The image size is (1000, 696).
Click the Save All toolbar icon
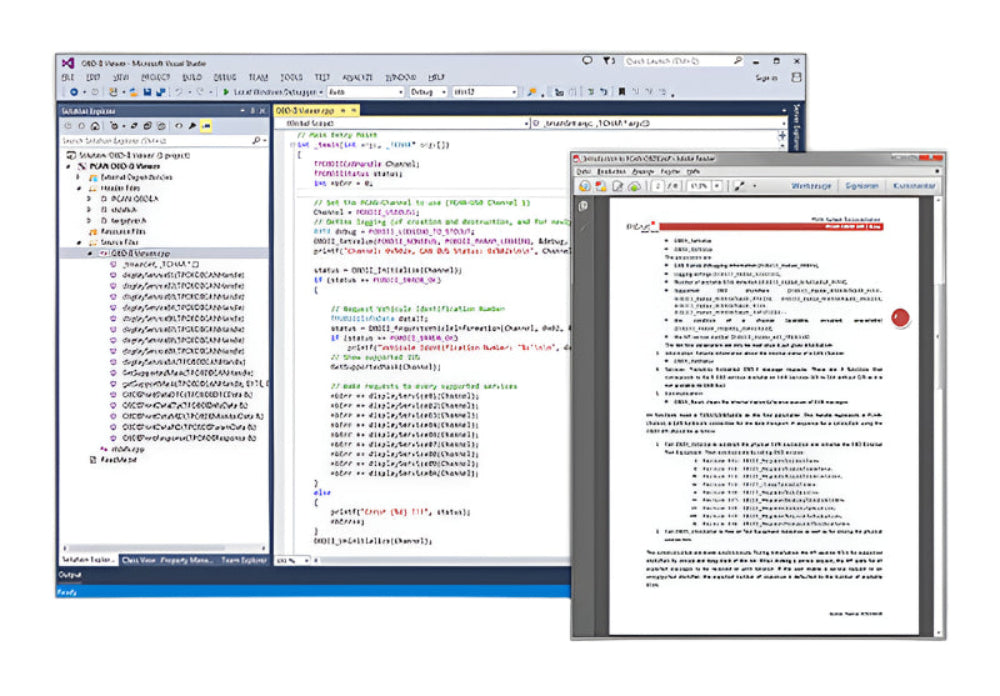click(x=159, y=92)
